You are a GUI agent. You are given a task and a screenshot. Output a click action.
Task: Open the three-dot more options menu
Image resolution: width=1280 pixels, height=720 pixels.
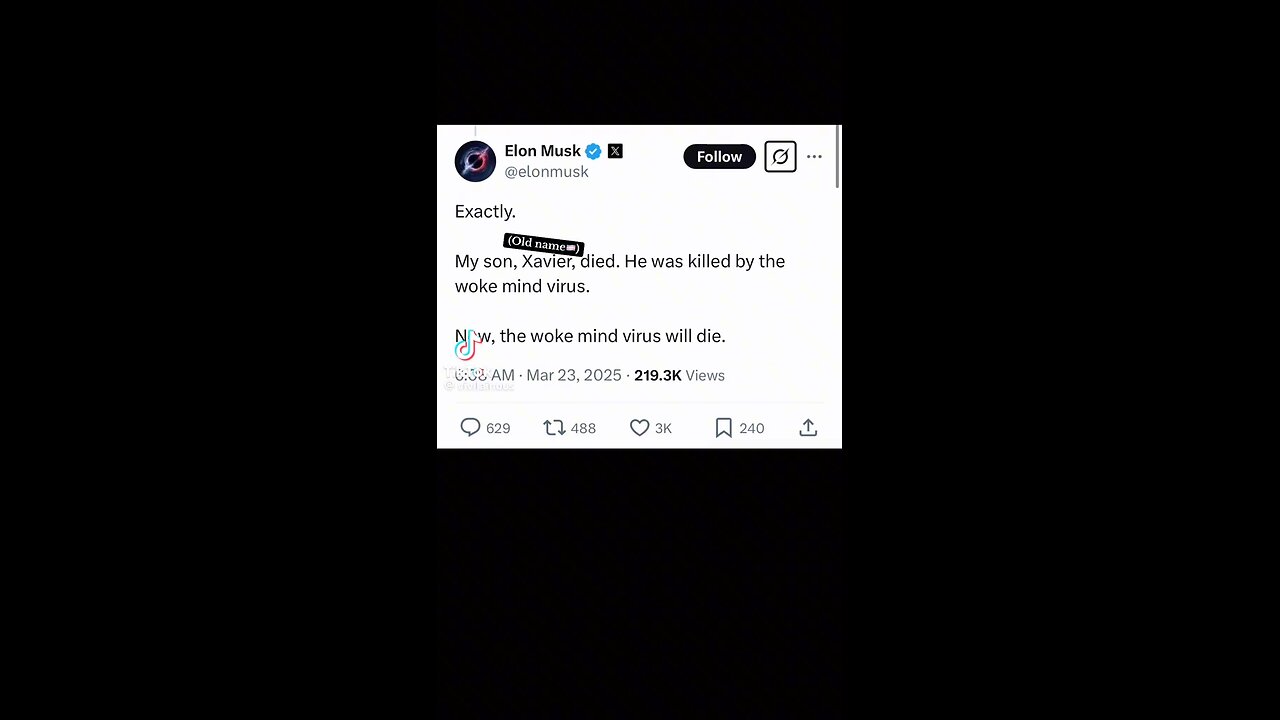(814, 157)
